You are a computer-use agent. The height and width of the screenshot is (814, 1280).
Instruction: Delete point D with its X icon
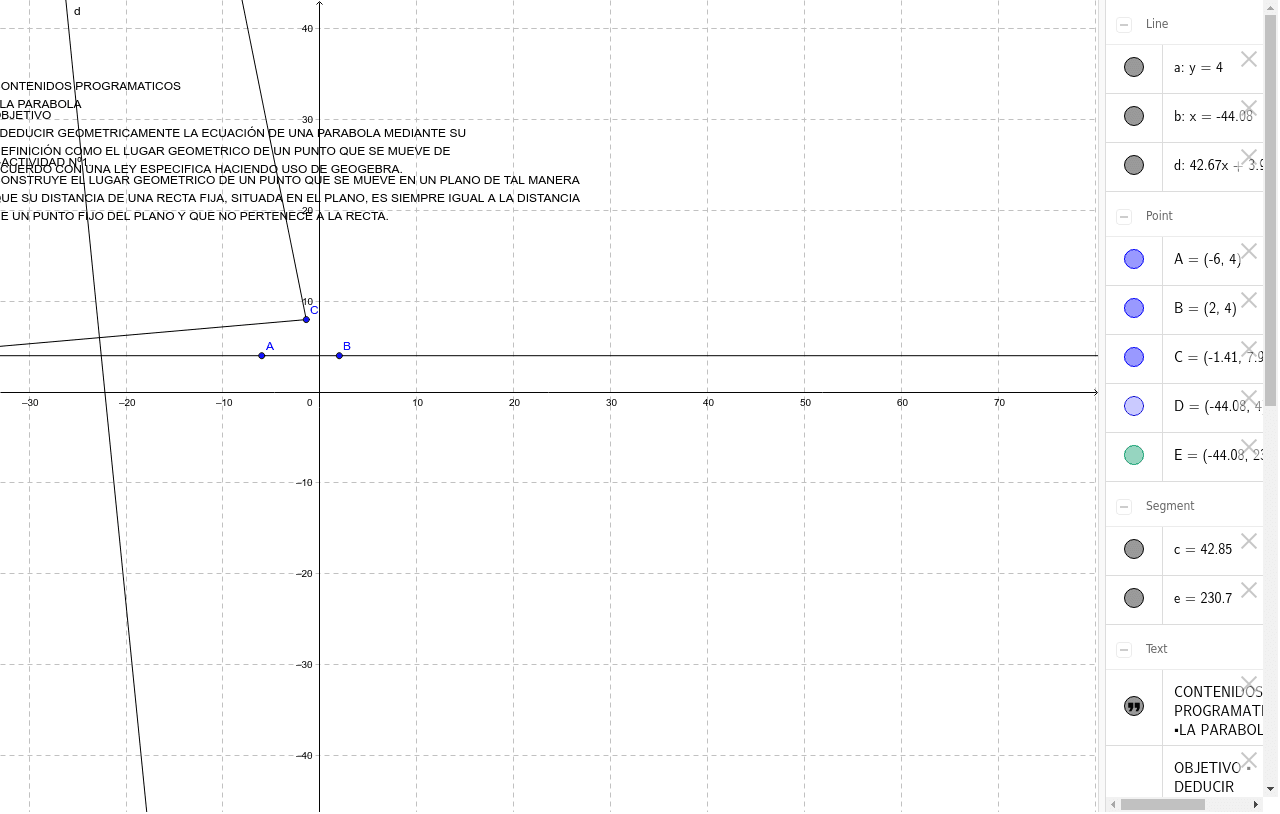pyautogui.click(x=1249, y=398)
